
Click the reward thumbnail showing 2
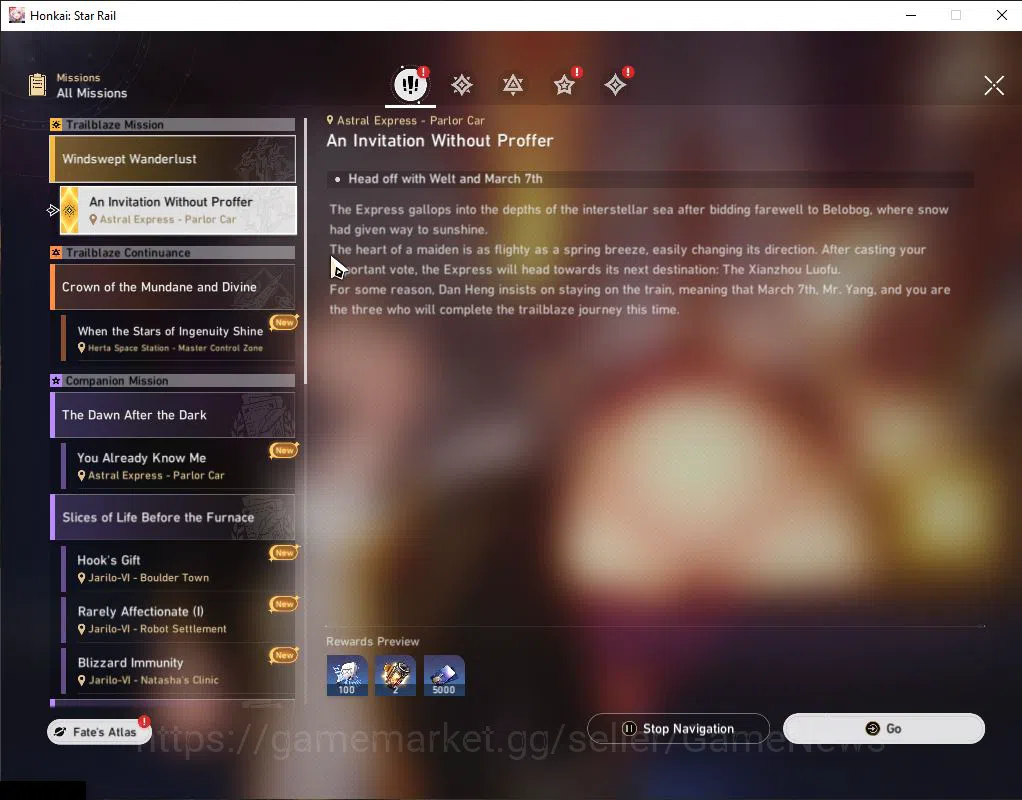pyautogui.click(x=396, y=675)
